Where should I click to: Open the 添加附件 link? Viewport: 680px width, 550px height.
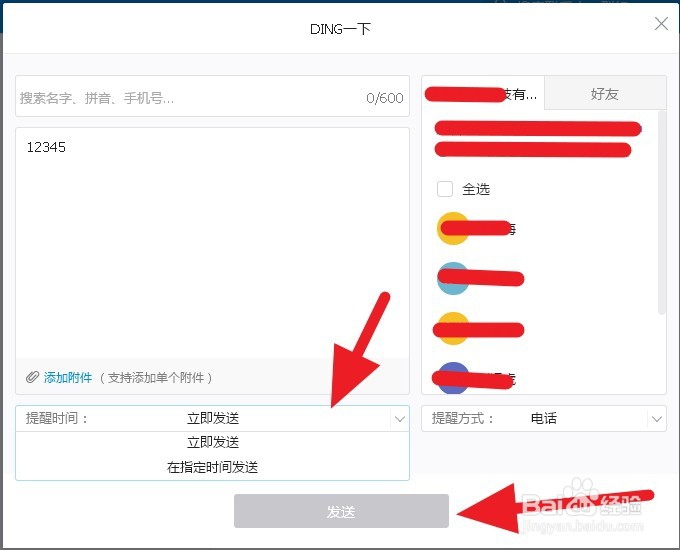[68, 378]
